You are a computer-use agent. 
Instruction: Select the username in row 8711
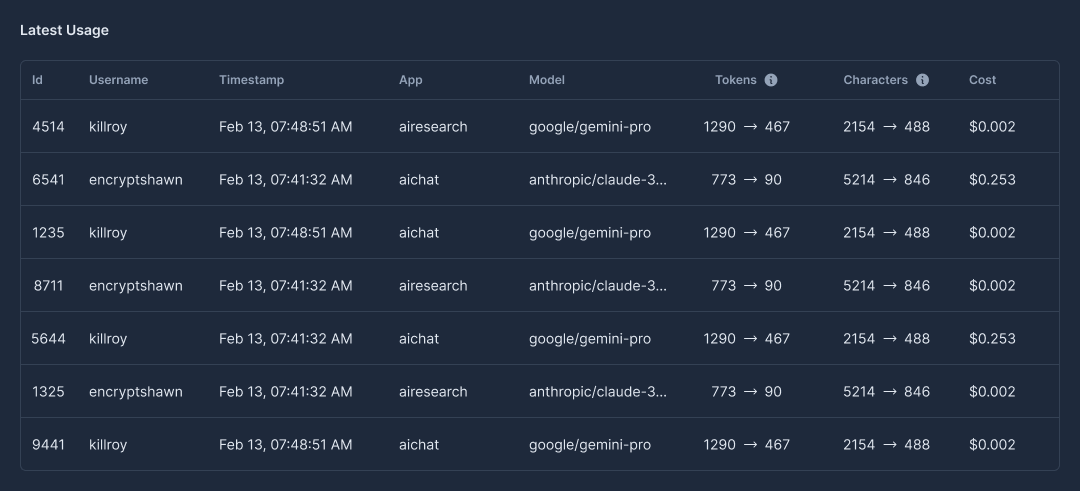[135, 286]
